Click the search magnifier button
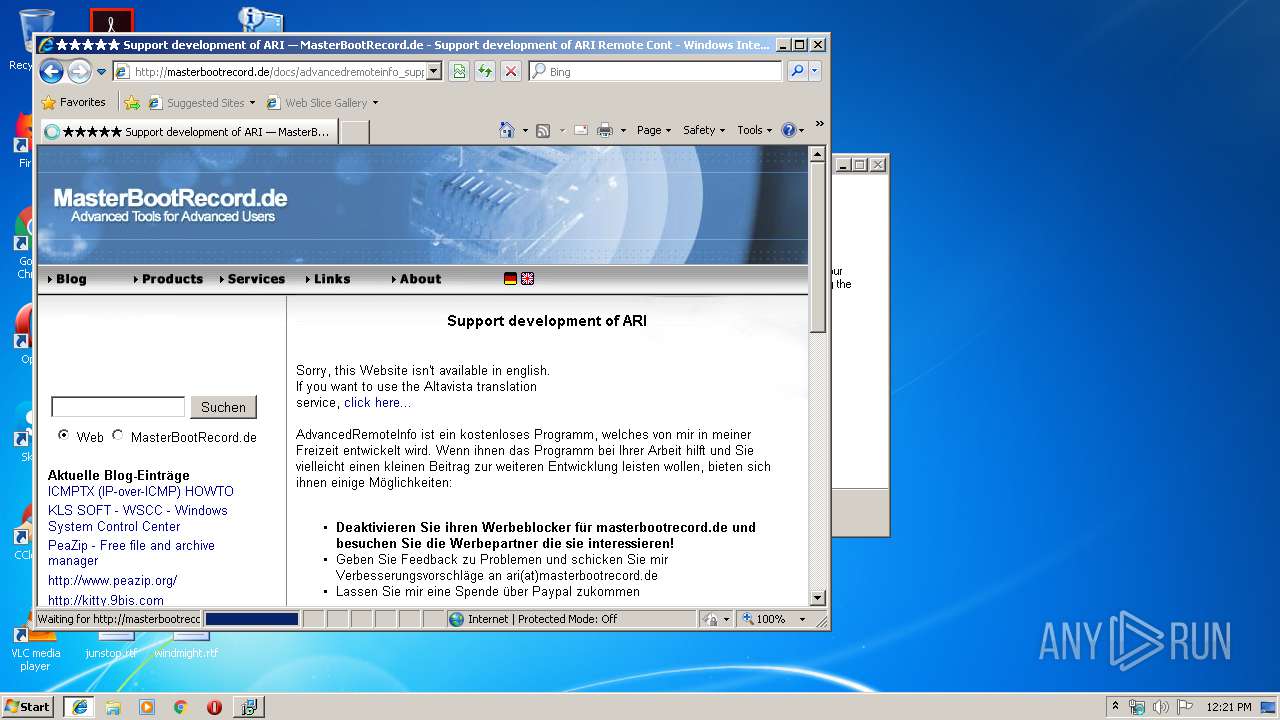The height and width of the screenshot is (720, 1280). click(x=797, y=71)
